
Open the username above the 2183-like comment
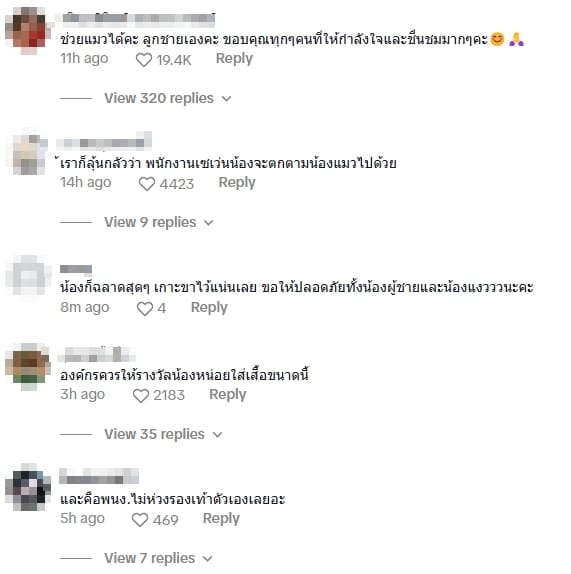[x=97, y=354]
